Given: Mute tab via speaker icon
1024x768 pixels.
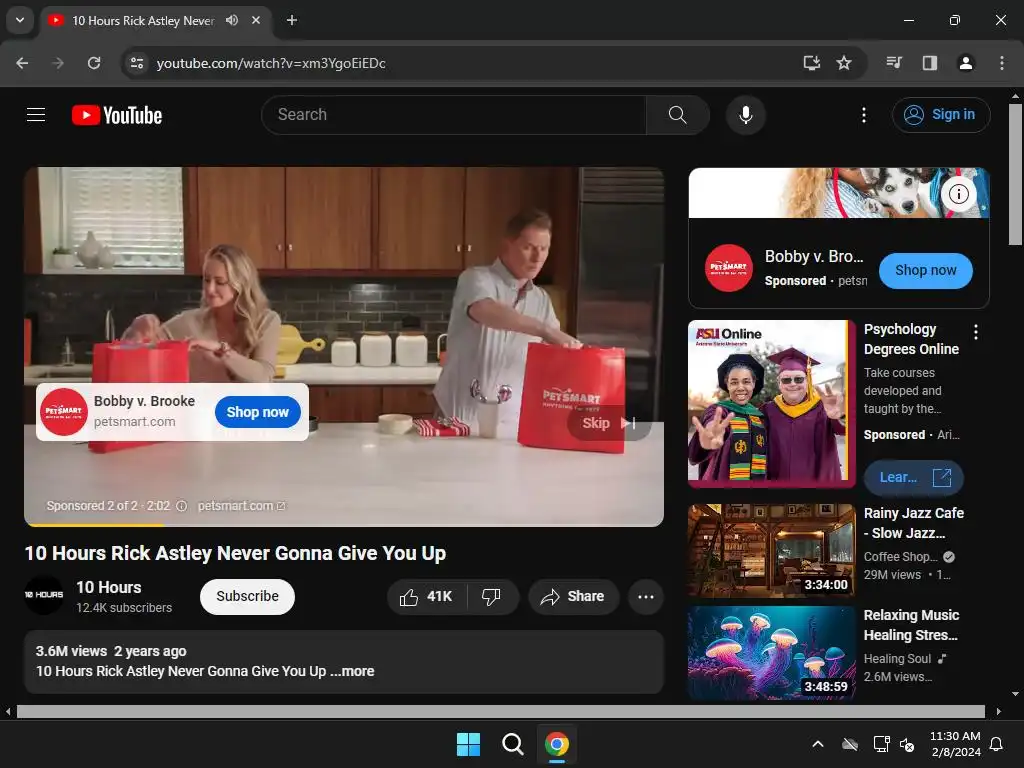Looking at the screenshot, I should (x=232, y=20).
